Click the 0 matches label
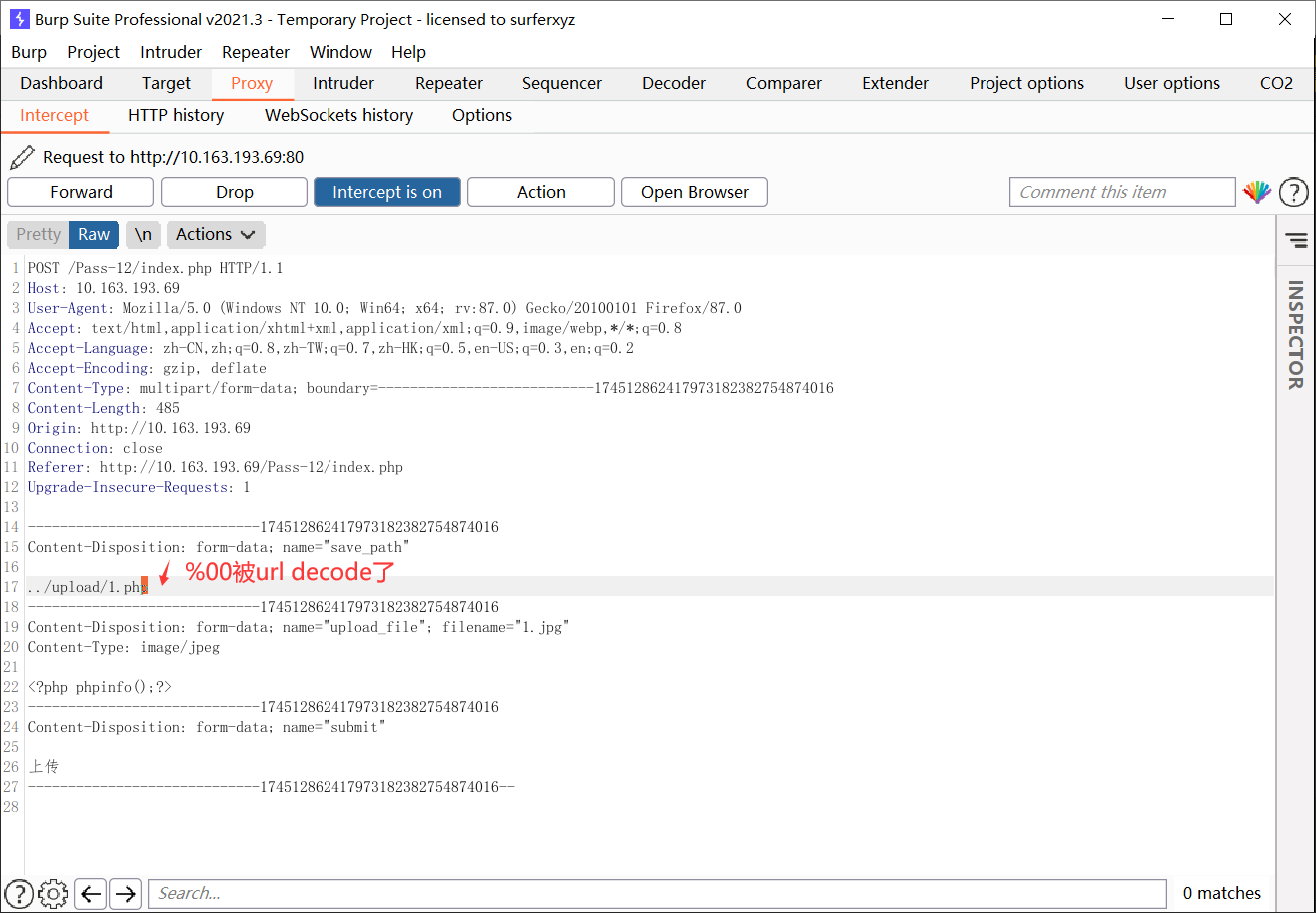1316x913 pixels. [1221, 893]
